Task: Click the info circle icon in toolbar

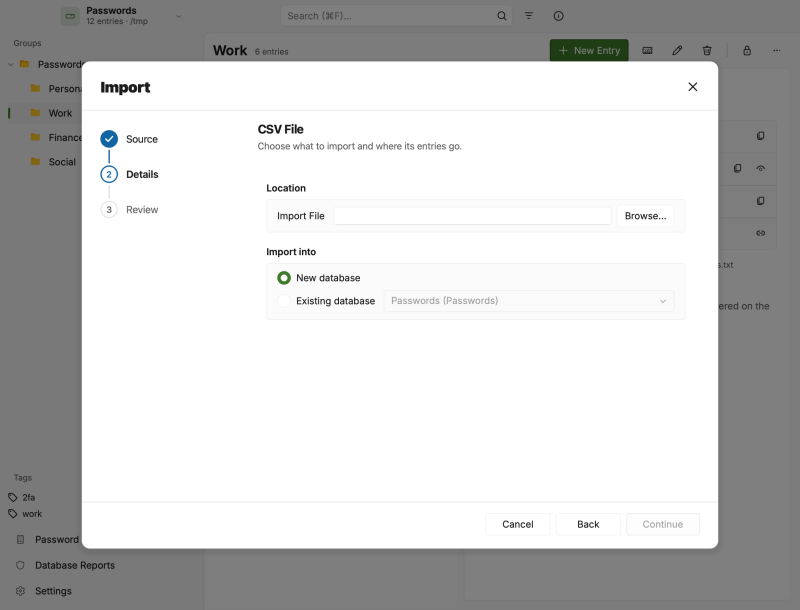Action: (x=558, y=16)
